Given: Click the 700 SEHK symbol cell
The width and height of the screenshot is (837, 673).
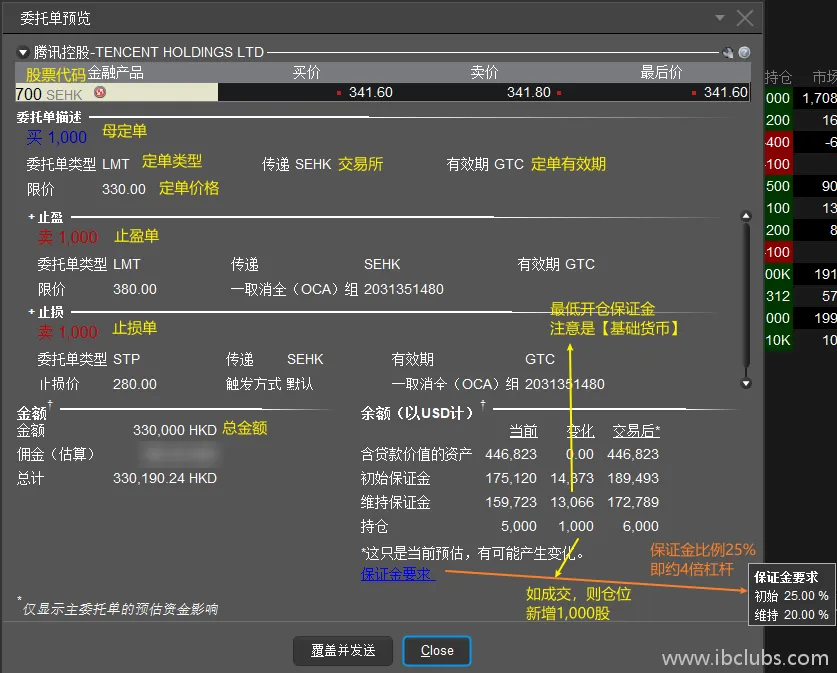Looking at the screenshot, I should (50, 93).
